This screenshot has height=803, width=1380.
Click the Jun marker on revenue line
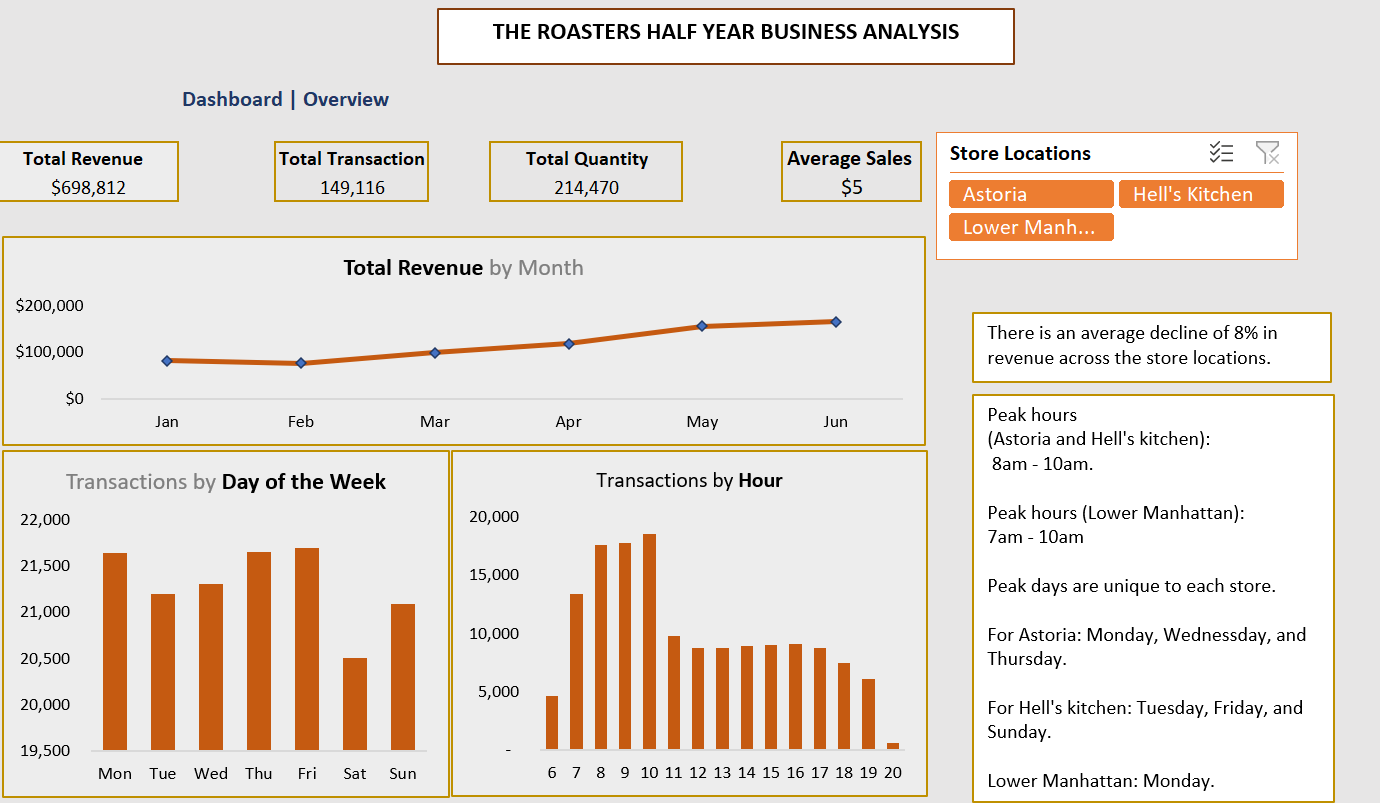tap(835, 322)
